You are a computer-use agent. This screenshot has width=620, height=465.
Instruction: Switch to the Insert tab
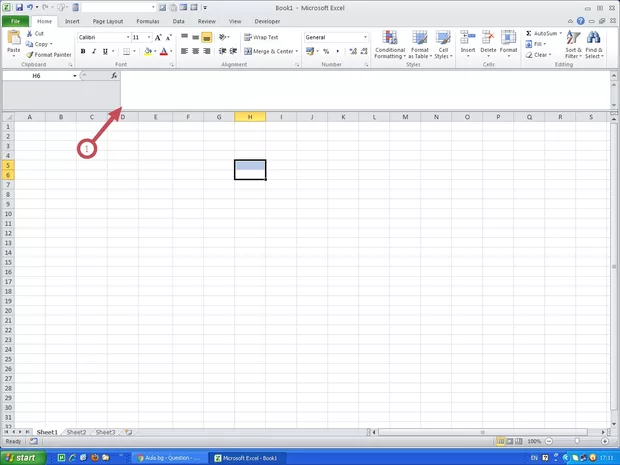pos(72,21)
